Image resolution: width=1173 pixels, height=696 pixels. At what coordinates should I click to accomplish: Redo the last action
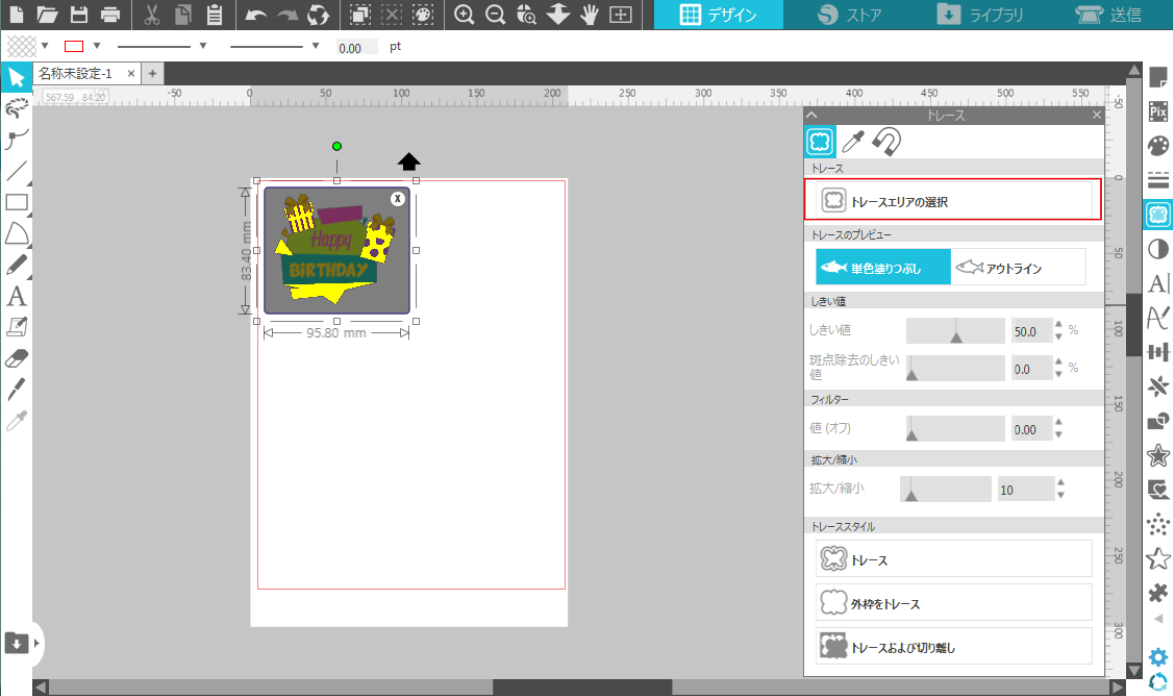[x=287, y=14]
